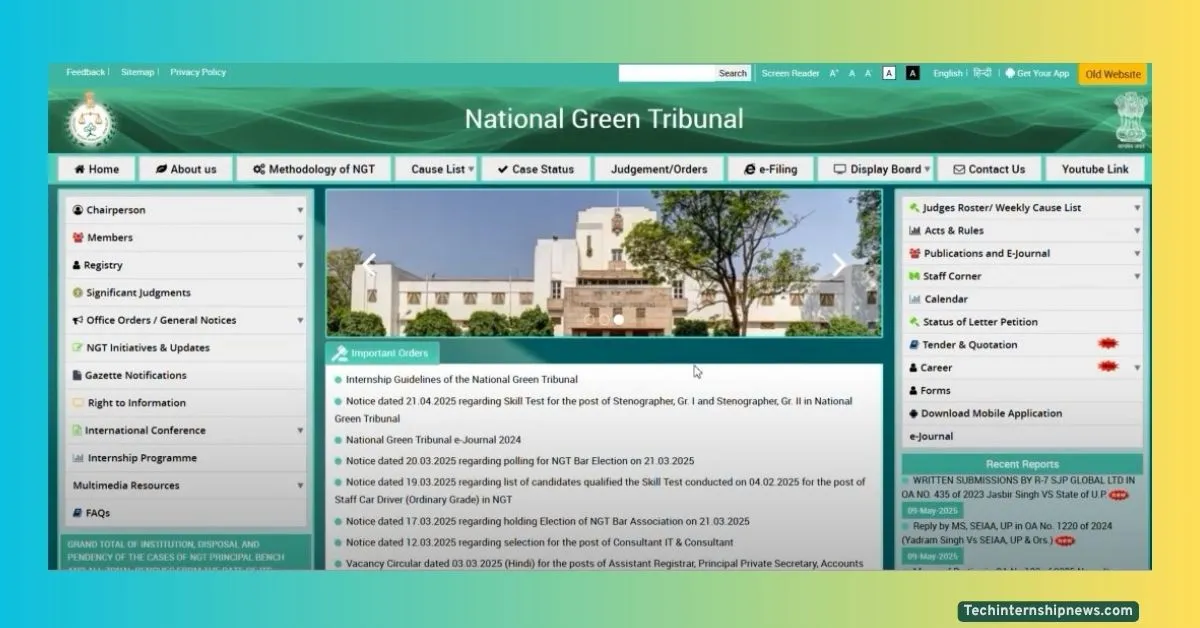This screenshot has height=628, width=1200.
Task: Click the Calendar chart icon
Action: [x=915, y=299]
